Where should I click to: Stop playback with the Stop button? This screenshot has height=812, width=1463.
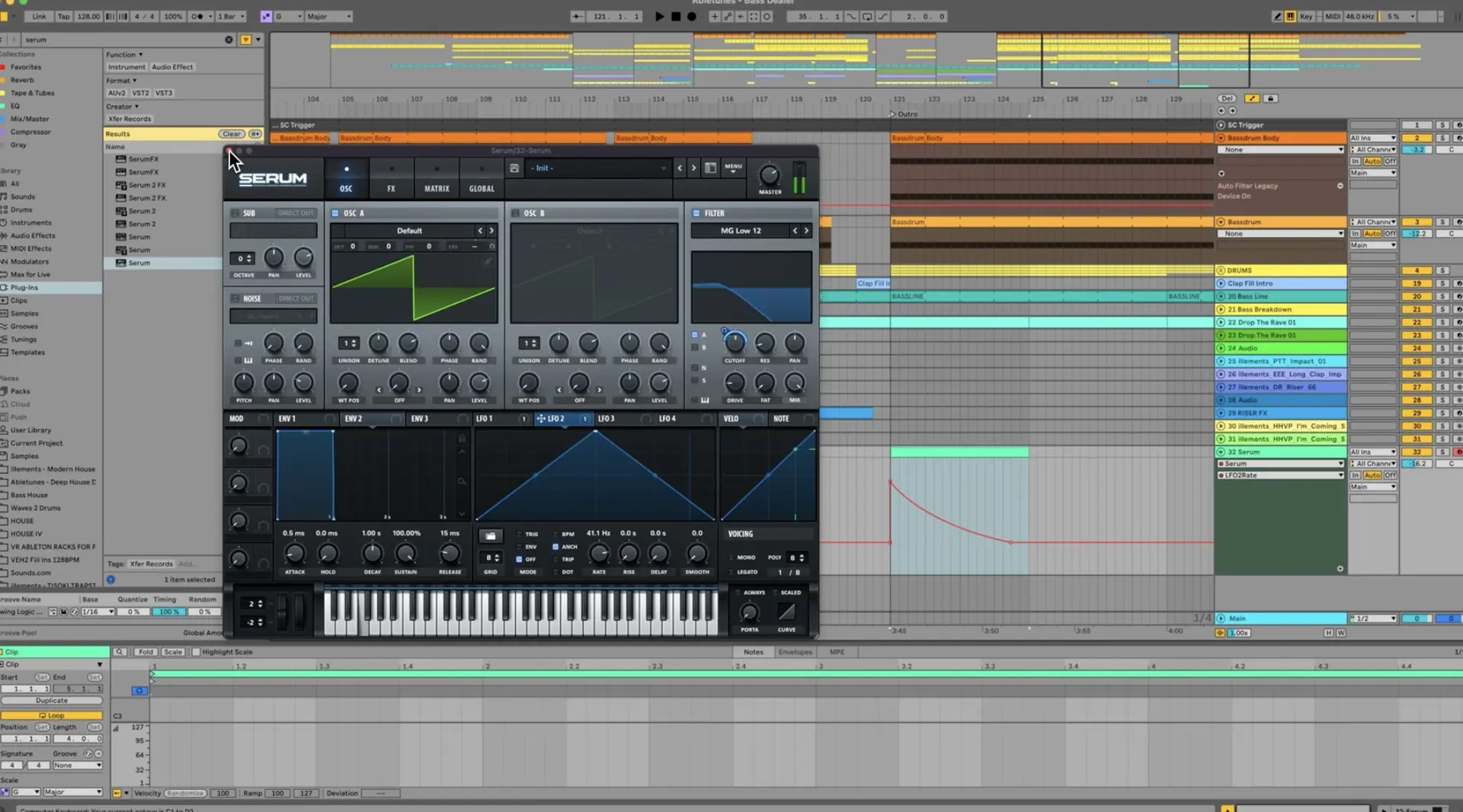pos(676,16)
